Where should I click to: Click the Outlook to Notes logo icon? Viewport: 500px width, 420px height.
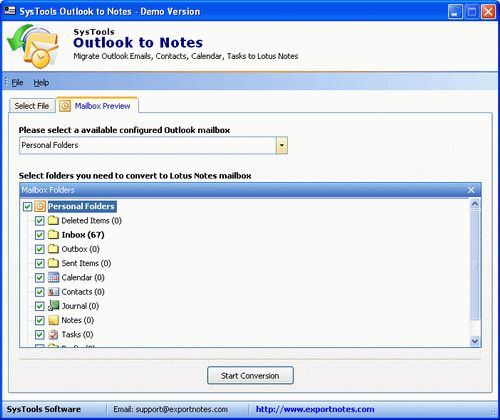[33, 46]
